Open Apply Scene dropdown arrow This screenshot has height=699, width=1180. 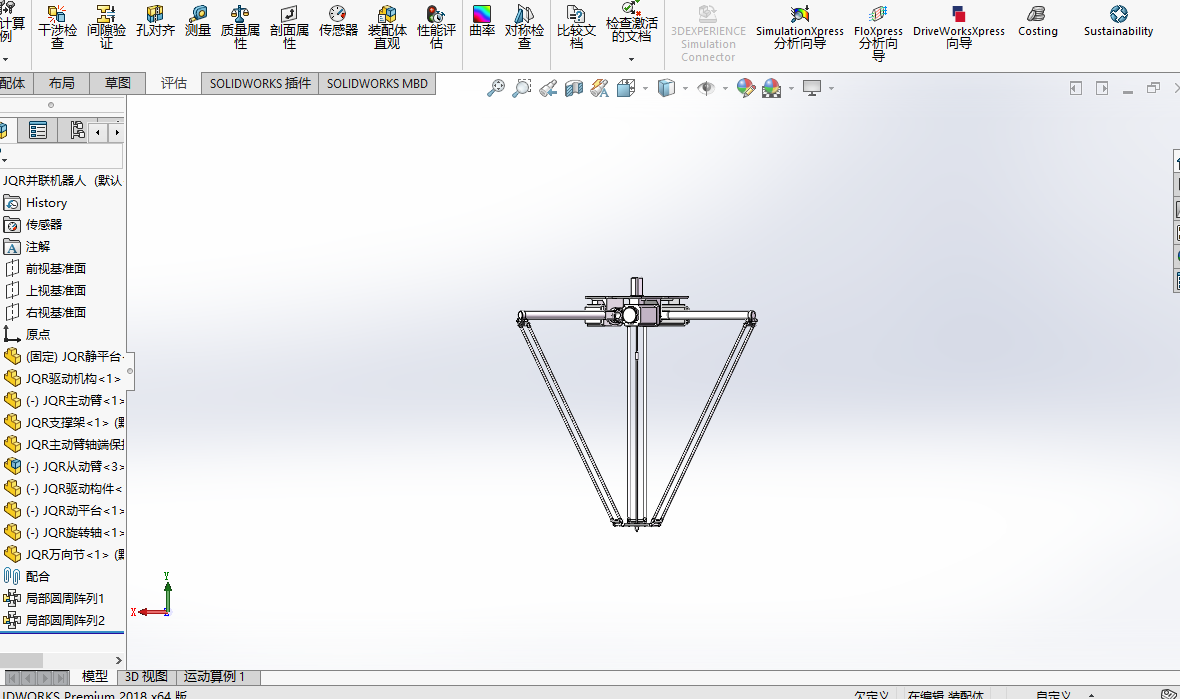coord(791,89)
